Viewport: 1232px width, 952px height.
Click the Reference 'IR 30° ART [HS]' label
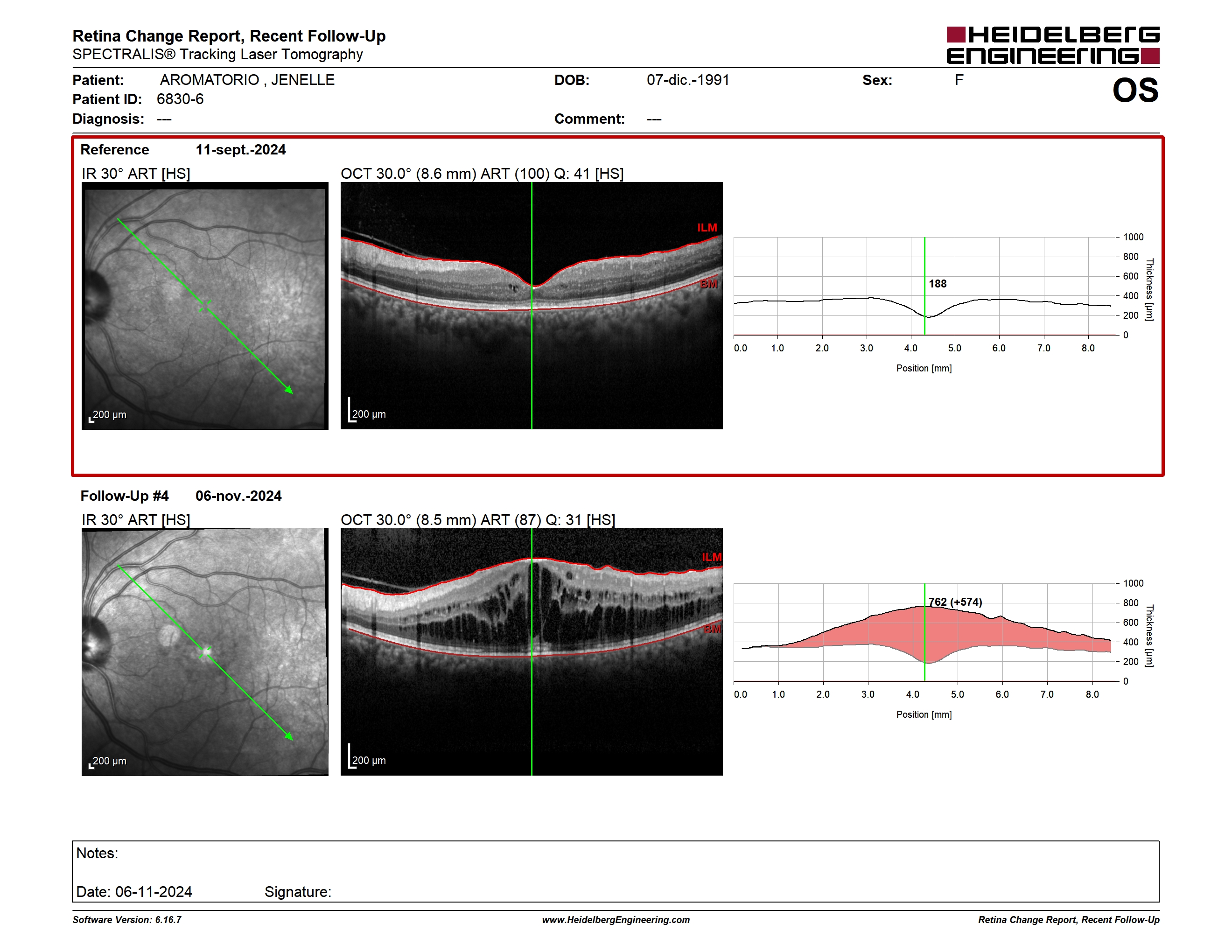tap(136, 174)
